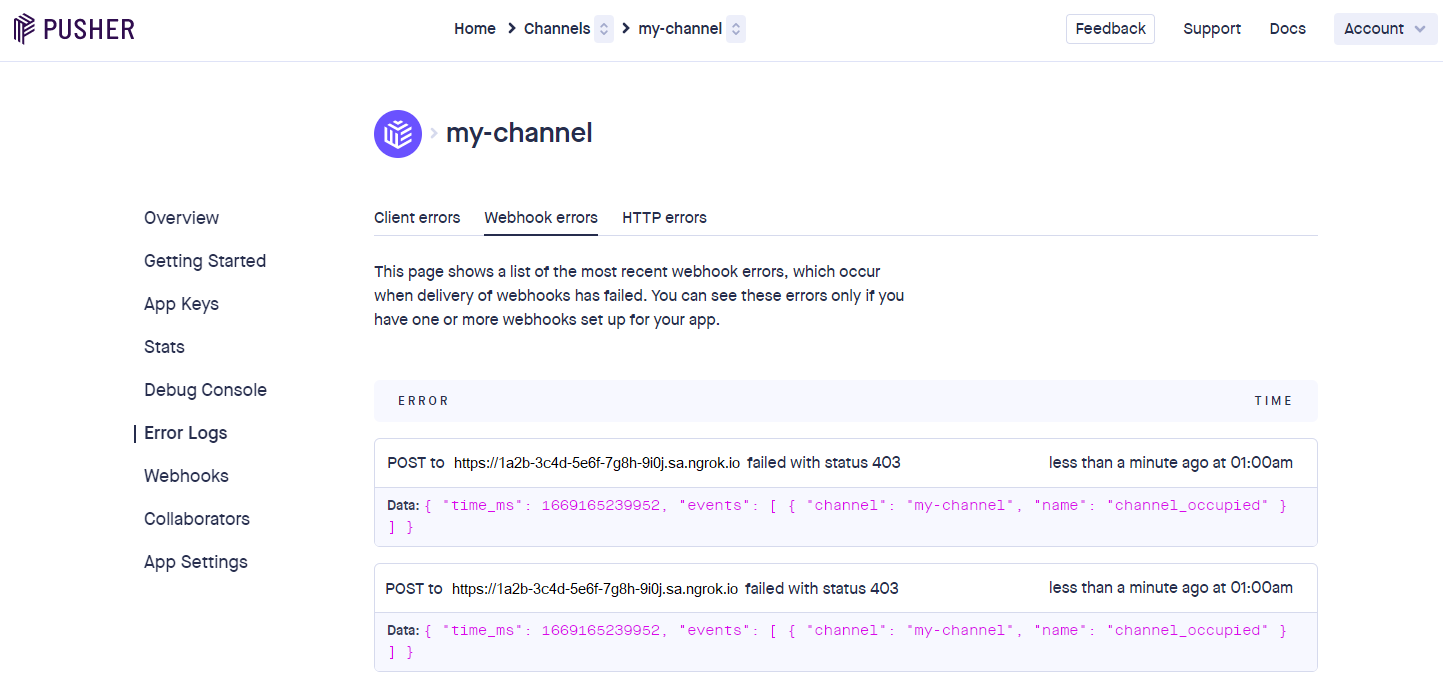The height and width of the screenshot is (679, 1443).
Task: Open the Docs page
Action: (x=1287, y=29)
